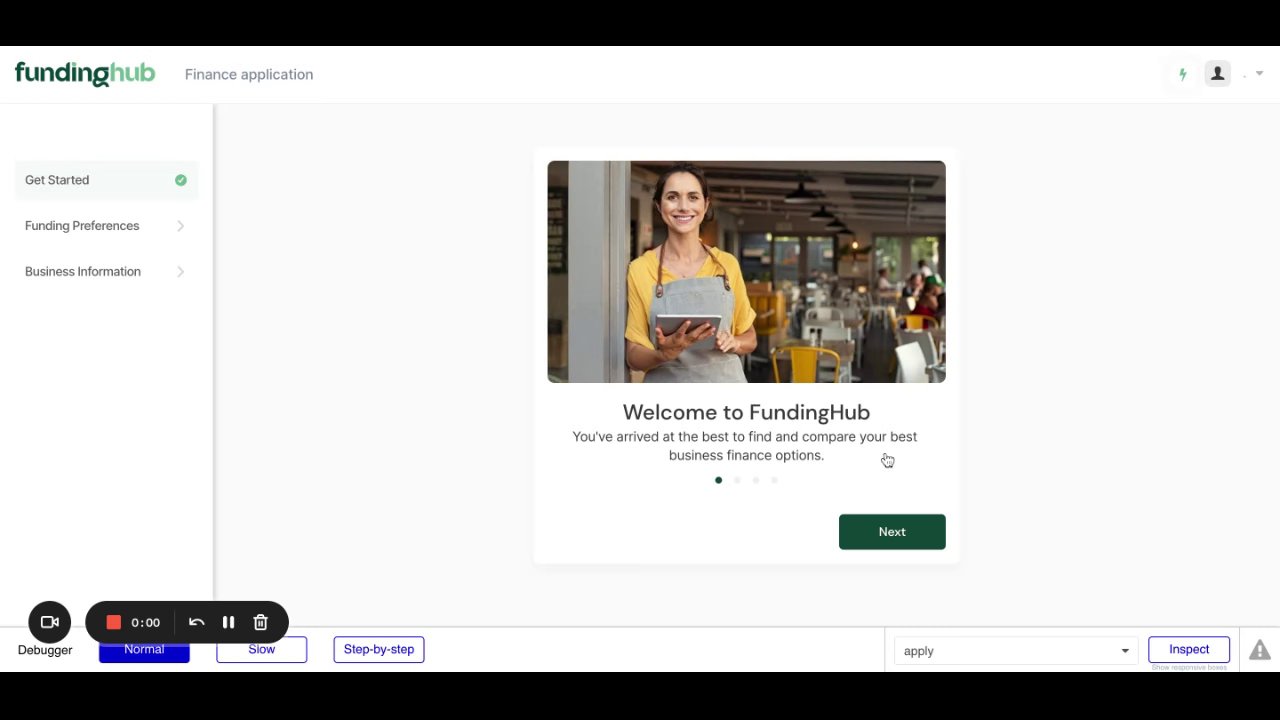The height and width of the screenshot is (720, 1280).
Task: Click the fundinghub logo
Action: (85, 74)
